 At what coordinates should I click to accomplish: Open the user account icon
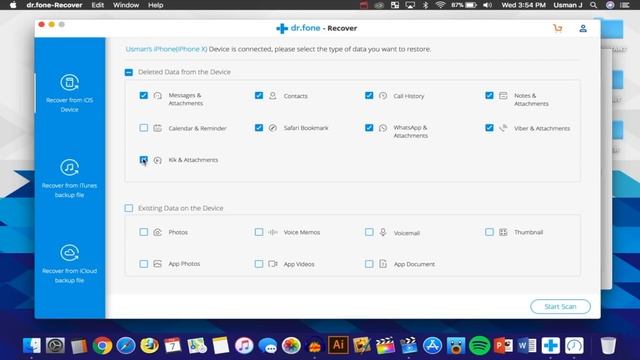(x=583, y=28)
